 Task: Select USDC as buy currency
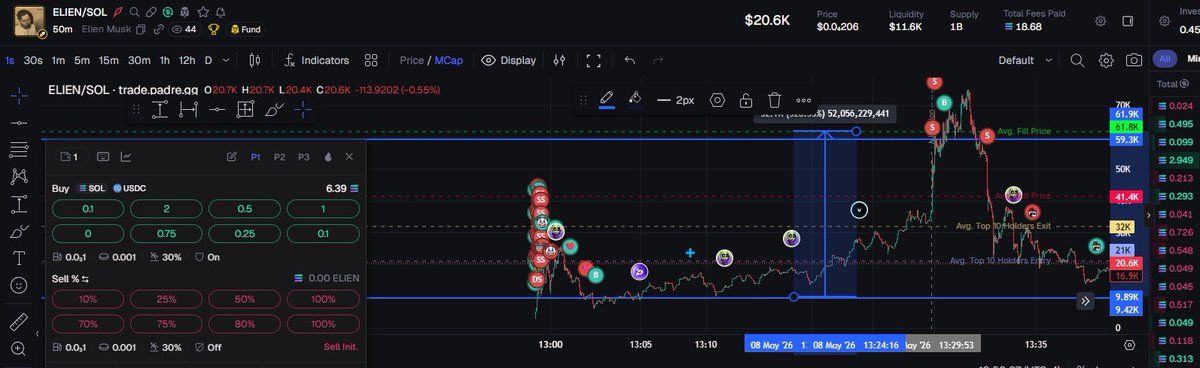(x=130, y=188)
